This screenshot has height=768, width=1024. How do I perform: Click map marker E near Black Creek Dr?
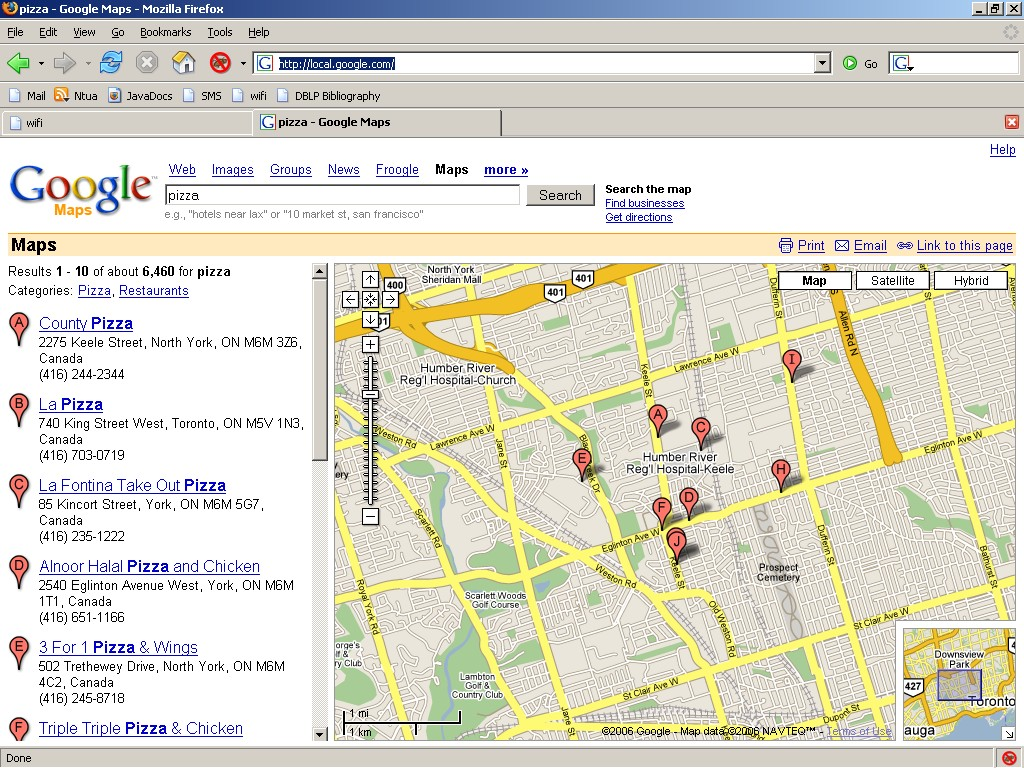(581, 462)
